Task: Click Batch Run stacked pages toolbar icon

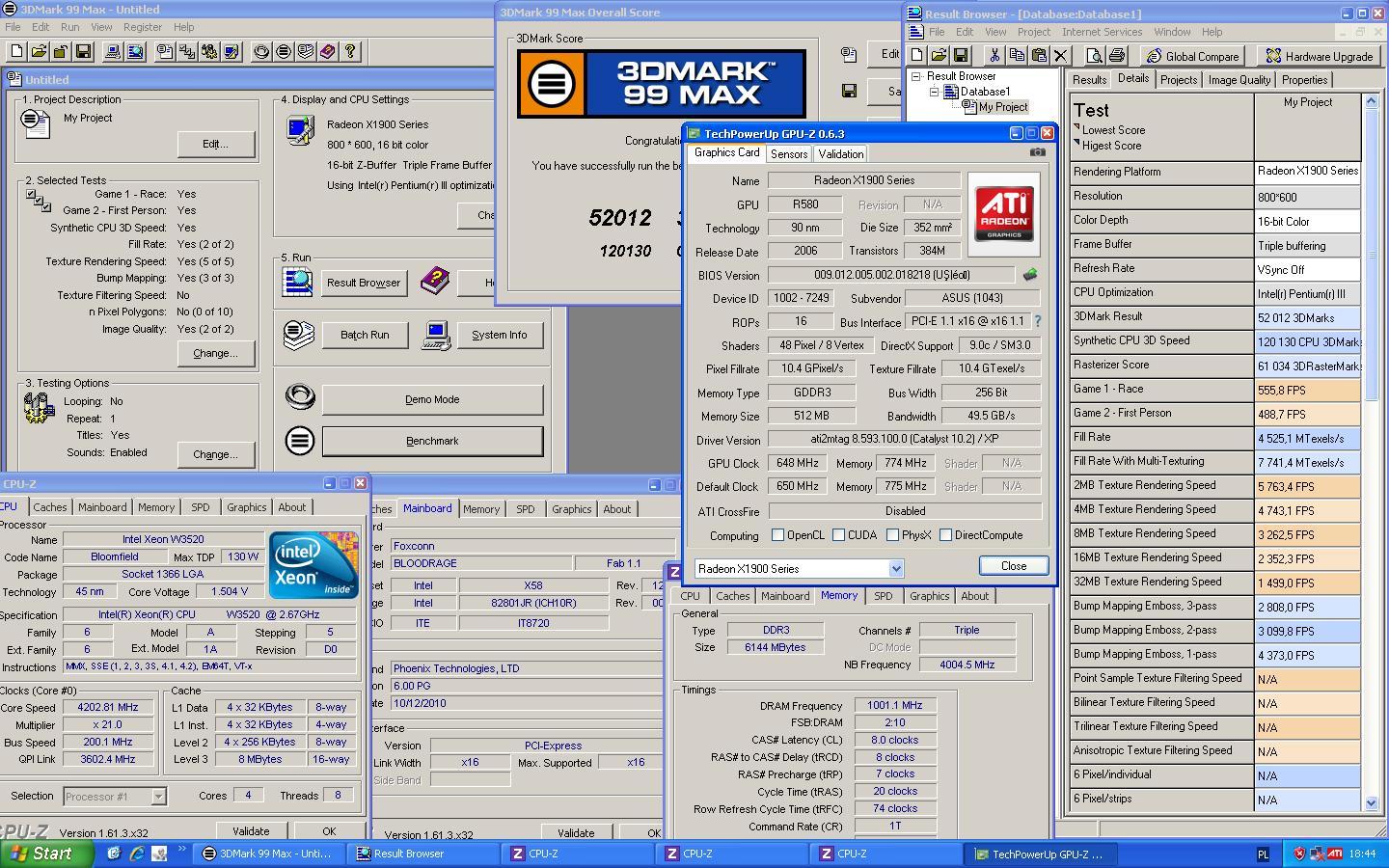Action: click(x=306, y=51)
